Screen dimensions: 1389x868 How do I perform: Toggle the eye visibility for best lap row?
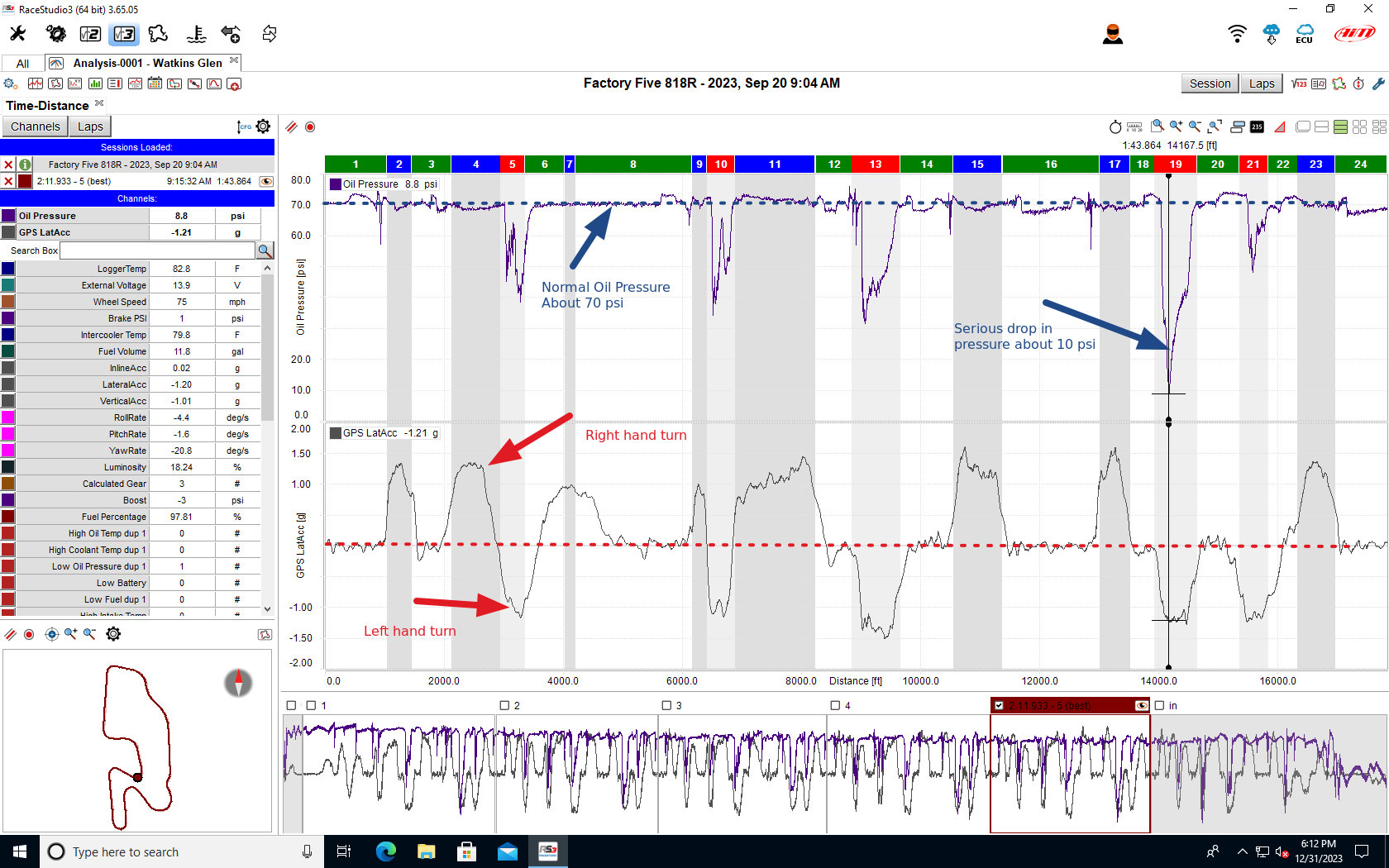pyautogui.click(x=266, y=181)
